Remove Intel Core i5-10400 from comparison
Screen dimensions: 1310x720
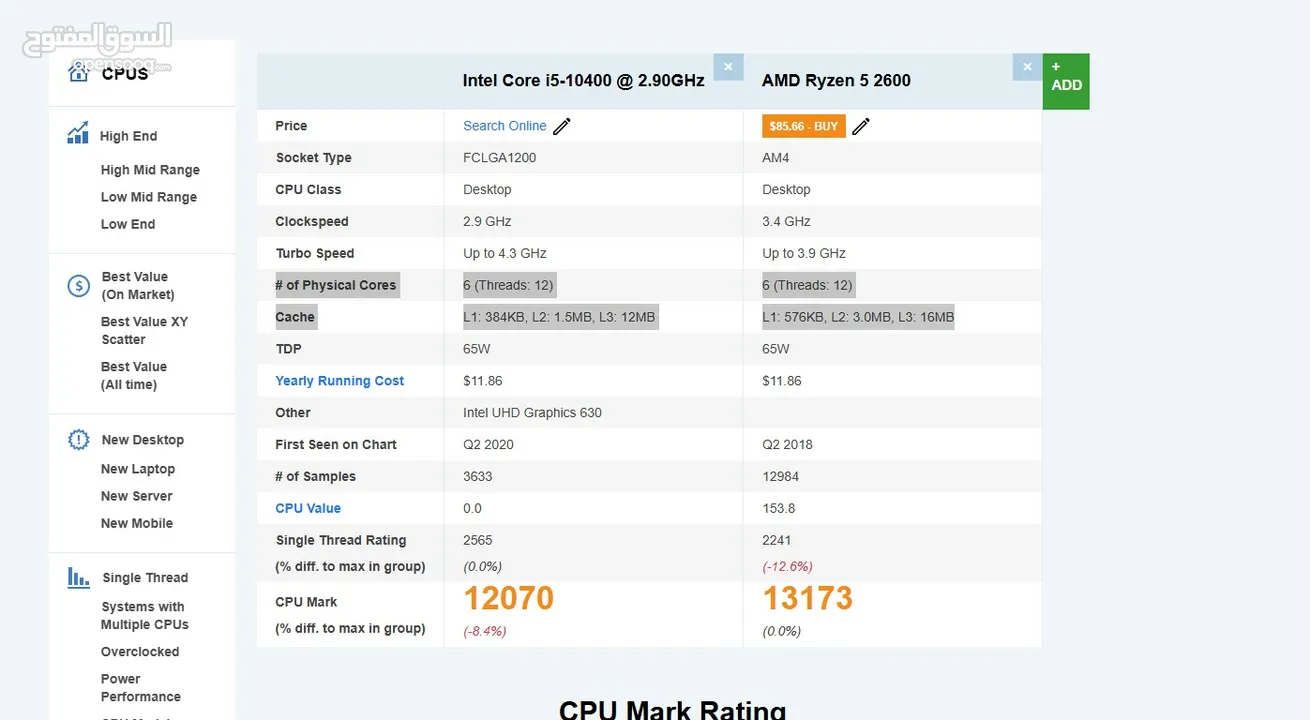728,67
